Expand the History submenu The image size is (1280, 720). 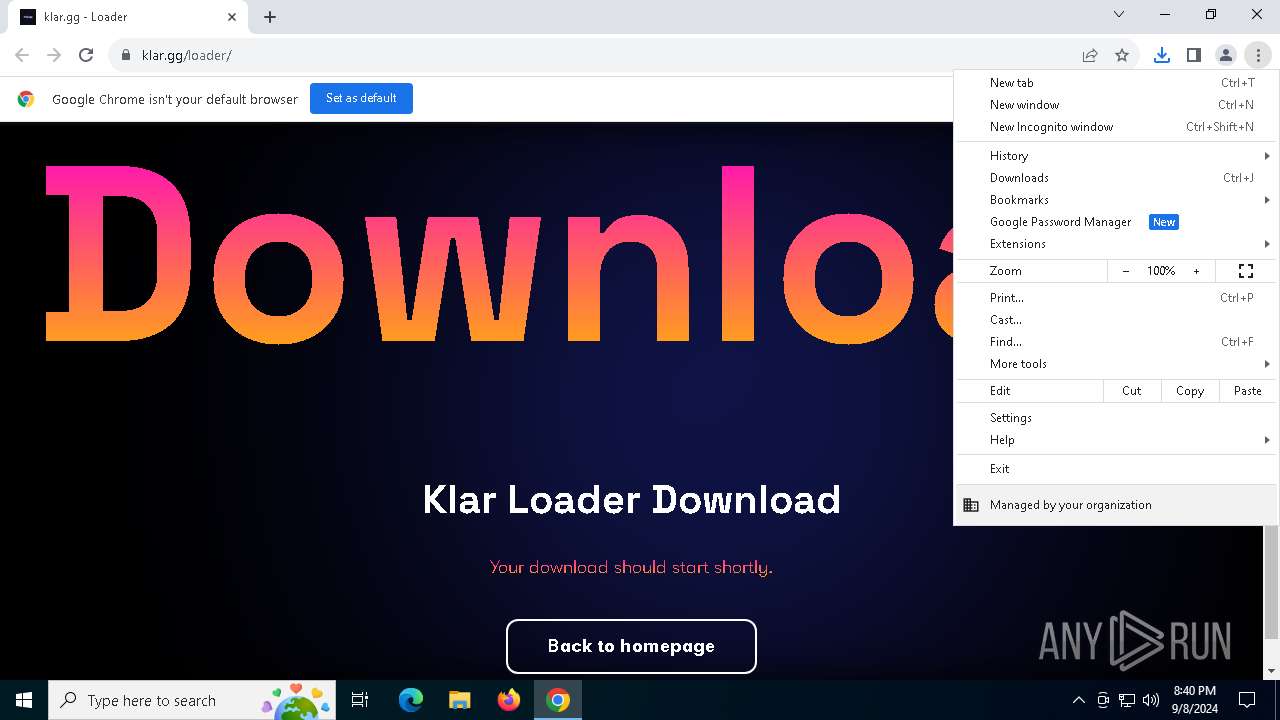pyautogui.click(x=1115, y=156)
